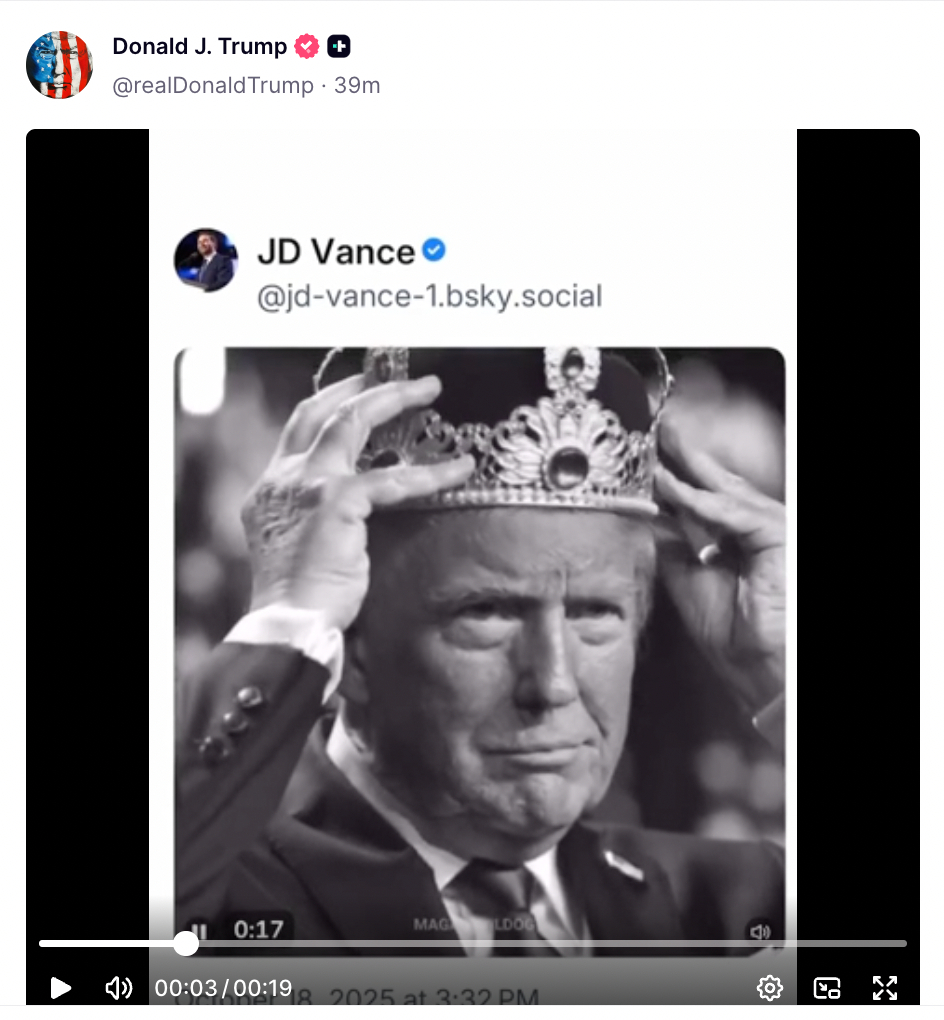Image resolution: width=944 pixels, height=1020 pixels.
Task: Enter fullscreen video mode
Action: [x=884, y=989]
